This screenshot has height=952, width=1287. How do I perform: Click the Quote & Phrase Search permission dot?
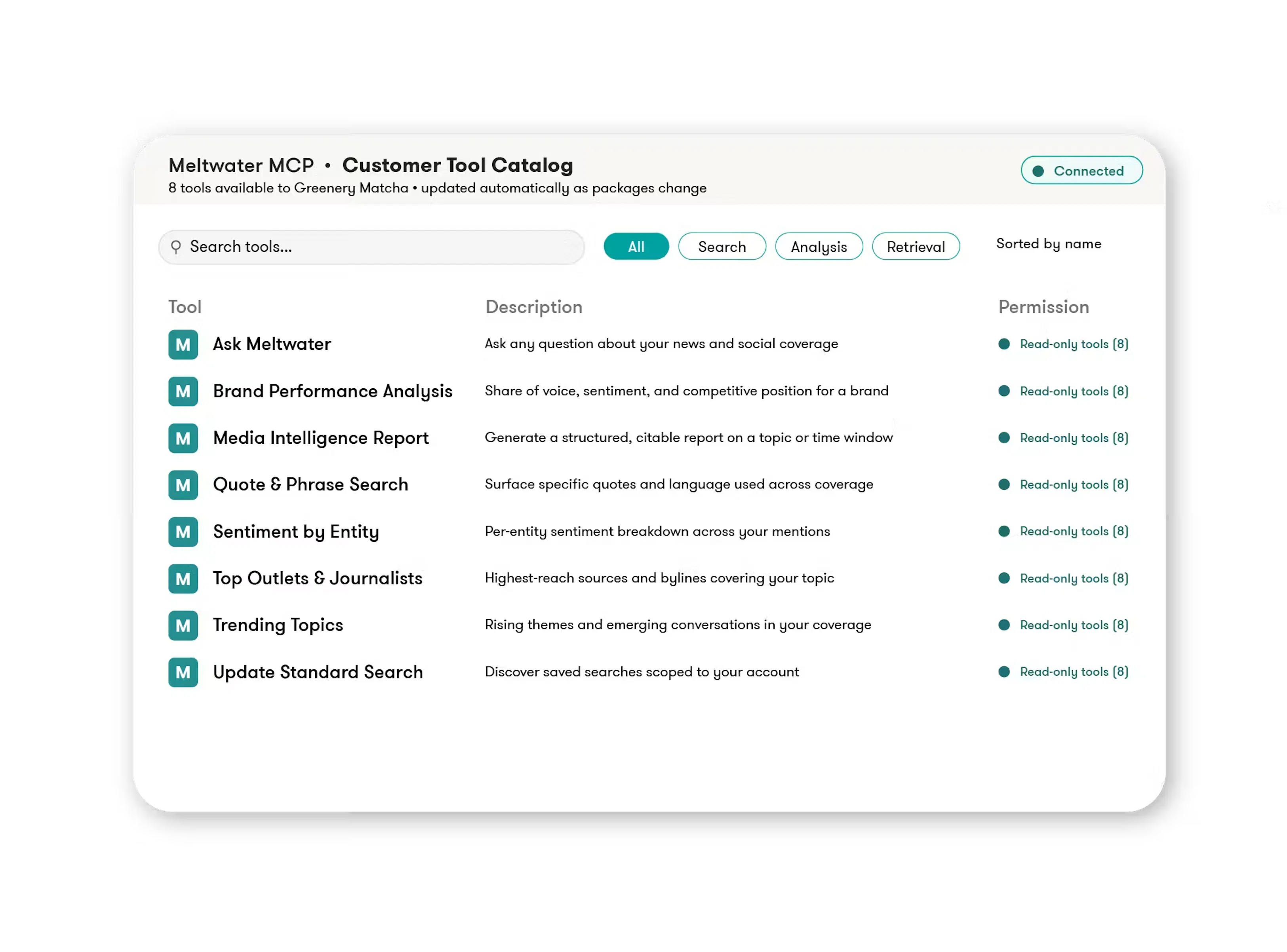[x=1005, y=485]
